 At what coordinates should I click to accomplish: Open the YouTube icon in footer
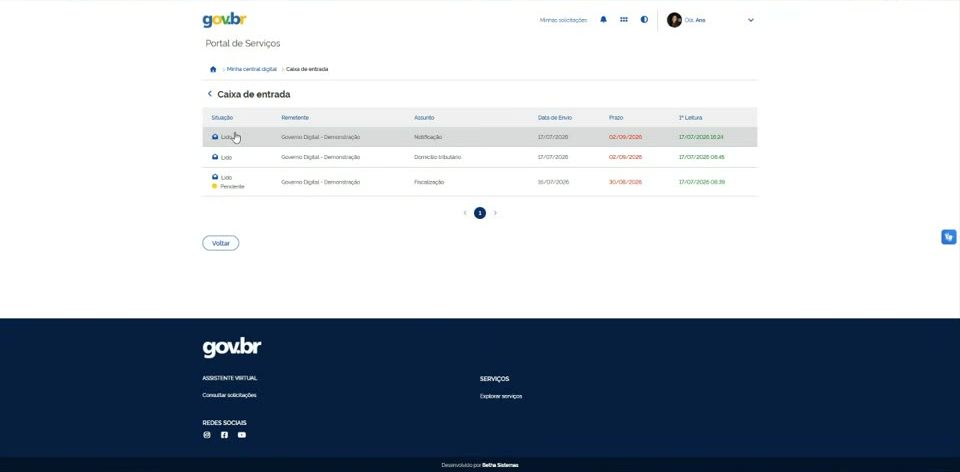(x=242, y=435)
